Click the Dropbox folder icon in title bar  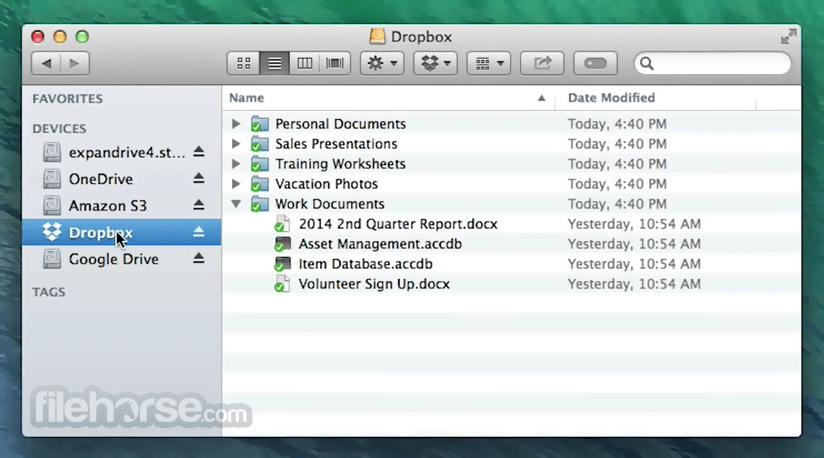pos(377,36)
